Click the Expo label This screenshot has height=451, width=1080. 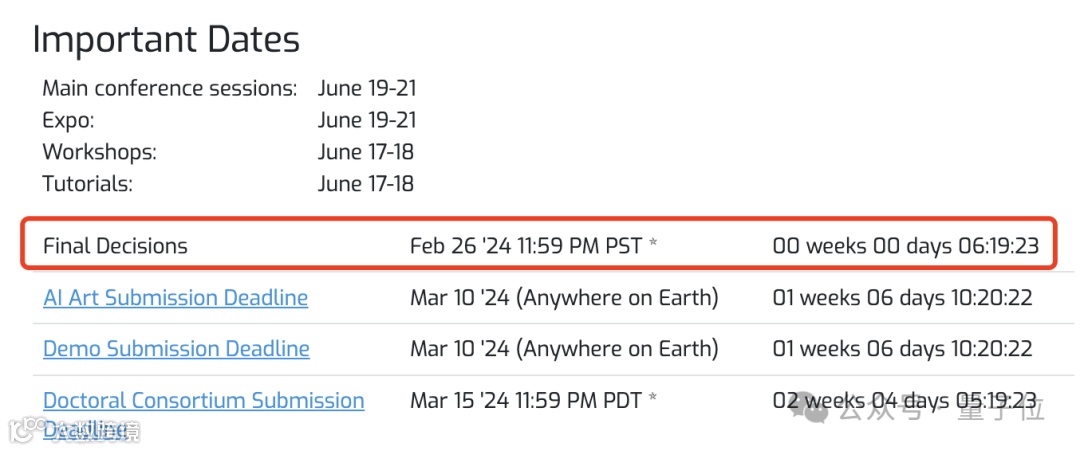point(68,120)
